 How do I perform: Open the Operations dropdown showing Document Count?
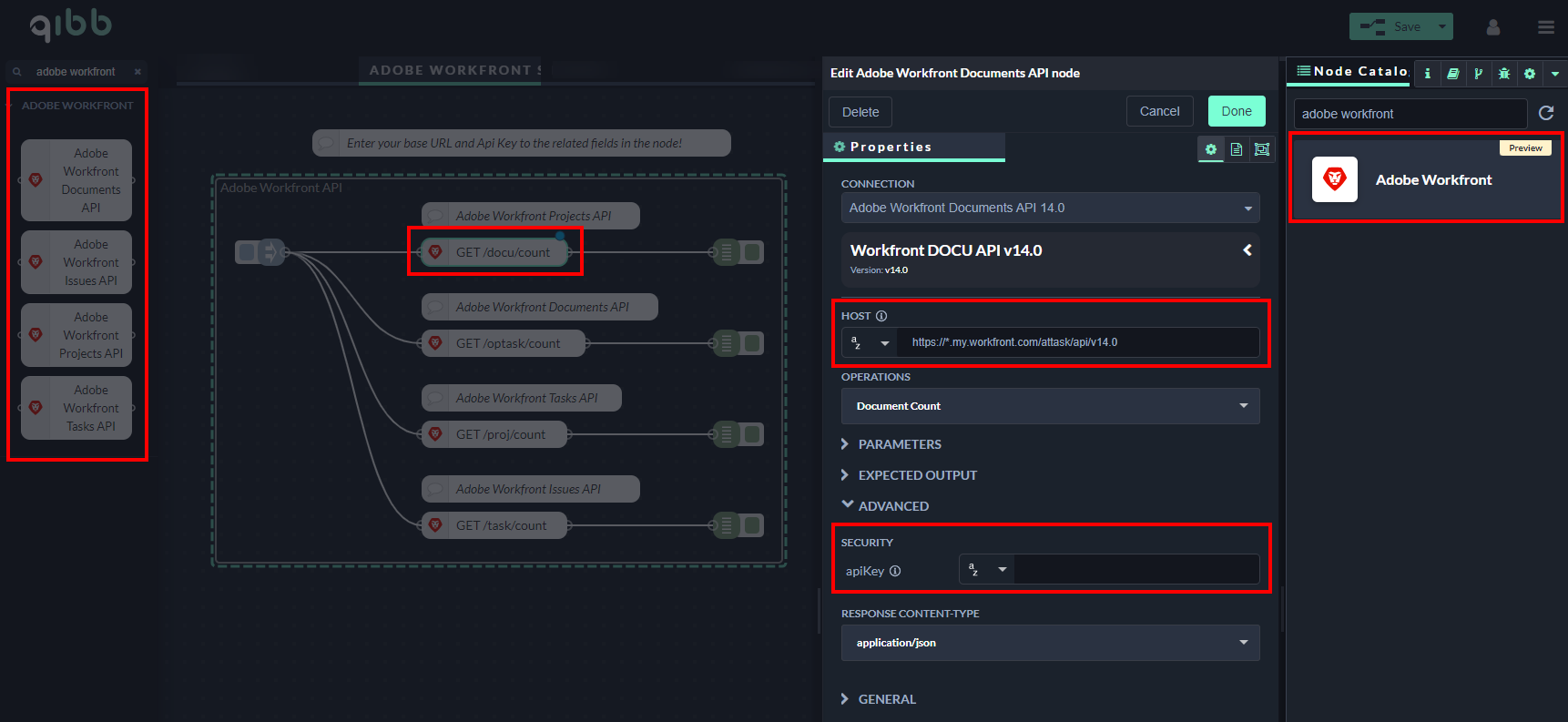tap(1050, 406)
